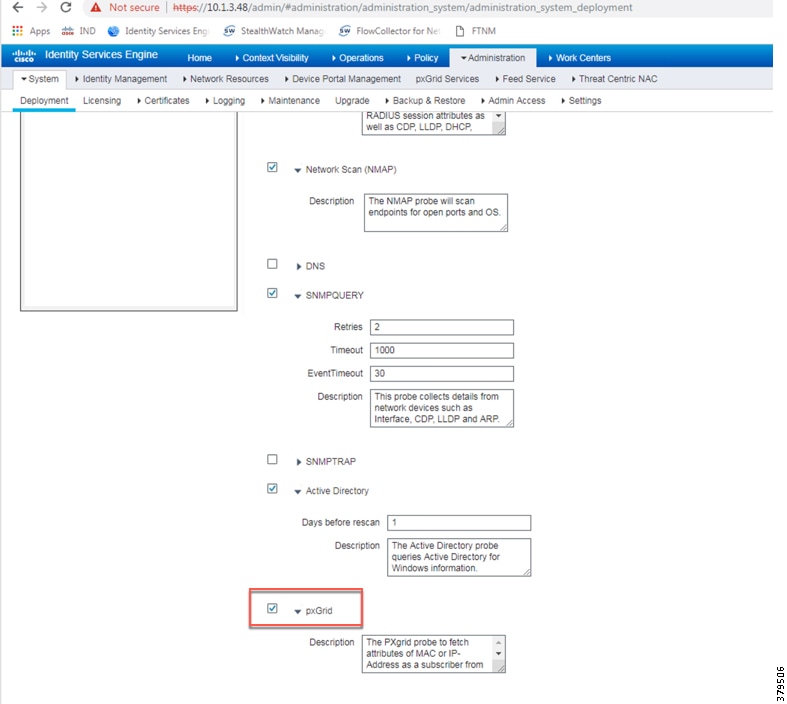This screenshot has width=787, height=704.
Task: Open Device Portal Management submenu
Action: click(x=343, y=79)
